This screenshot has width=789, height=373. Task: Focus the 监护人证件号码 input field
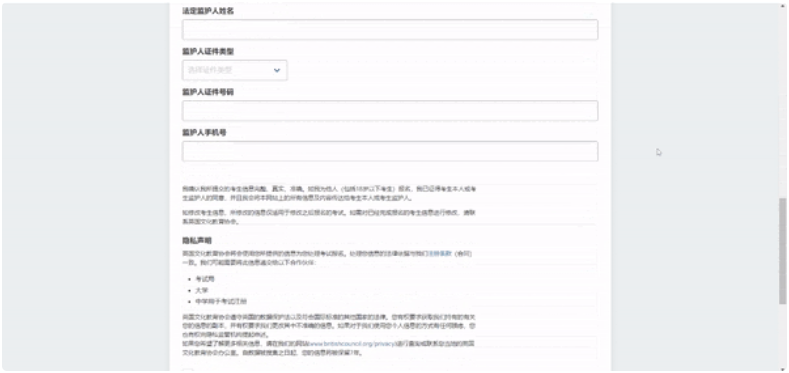(x=390, y=111)
